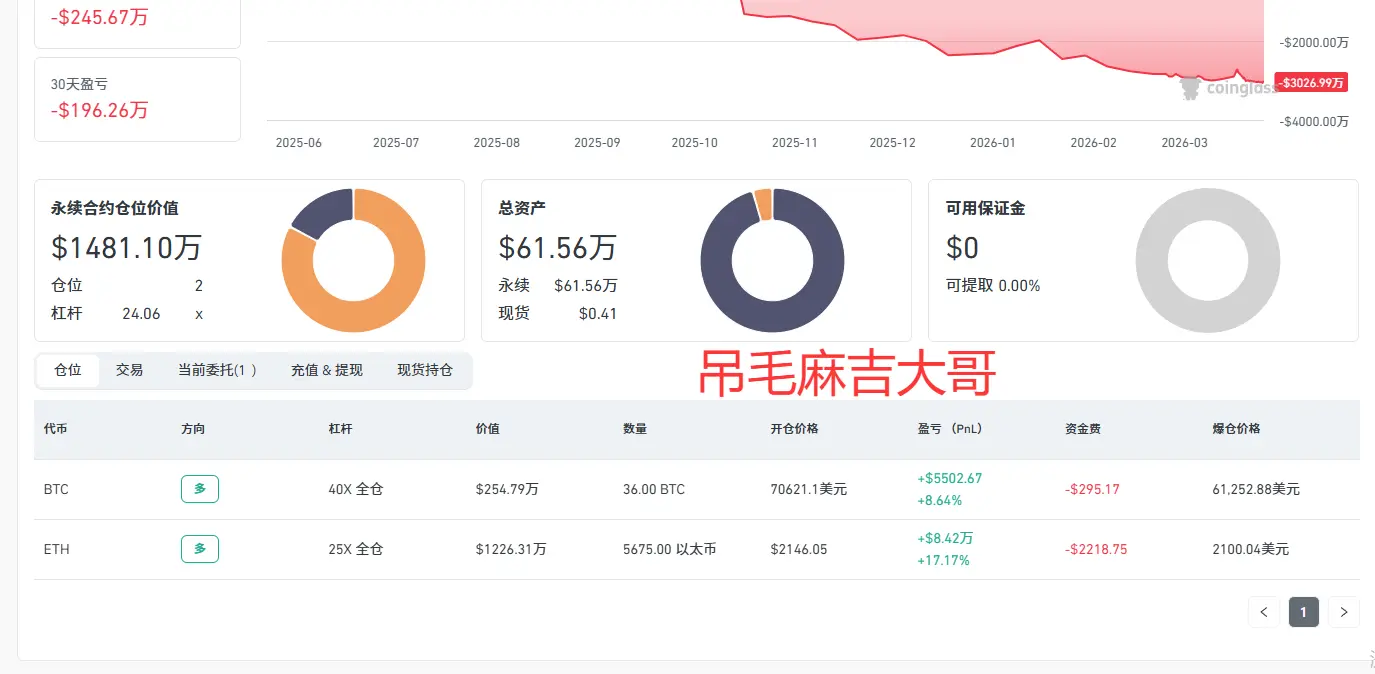Sort by the 盈亏 (PnL) column header
The height and width of the screenshot is (674, 1375).
(949, 429)
